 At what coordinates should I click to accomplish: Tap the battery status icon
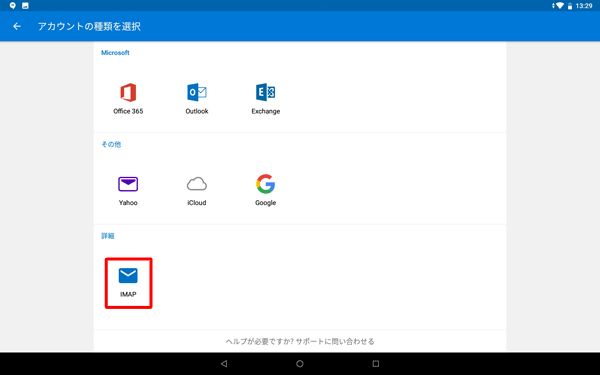pyautogui.click(x=570, y=6)
